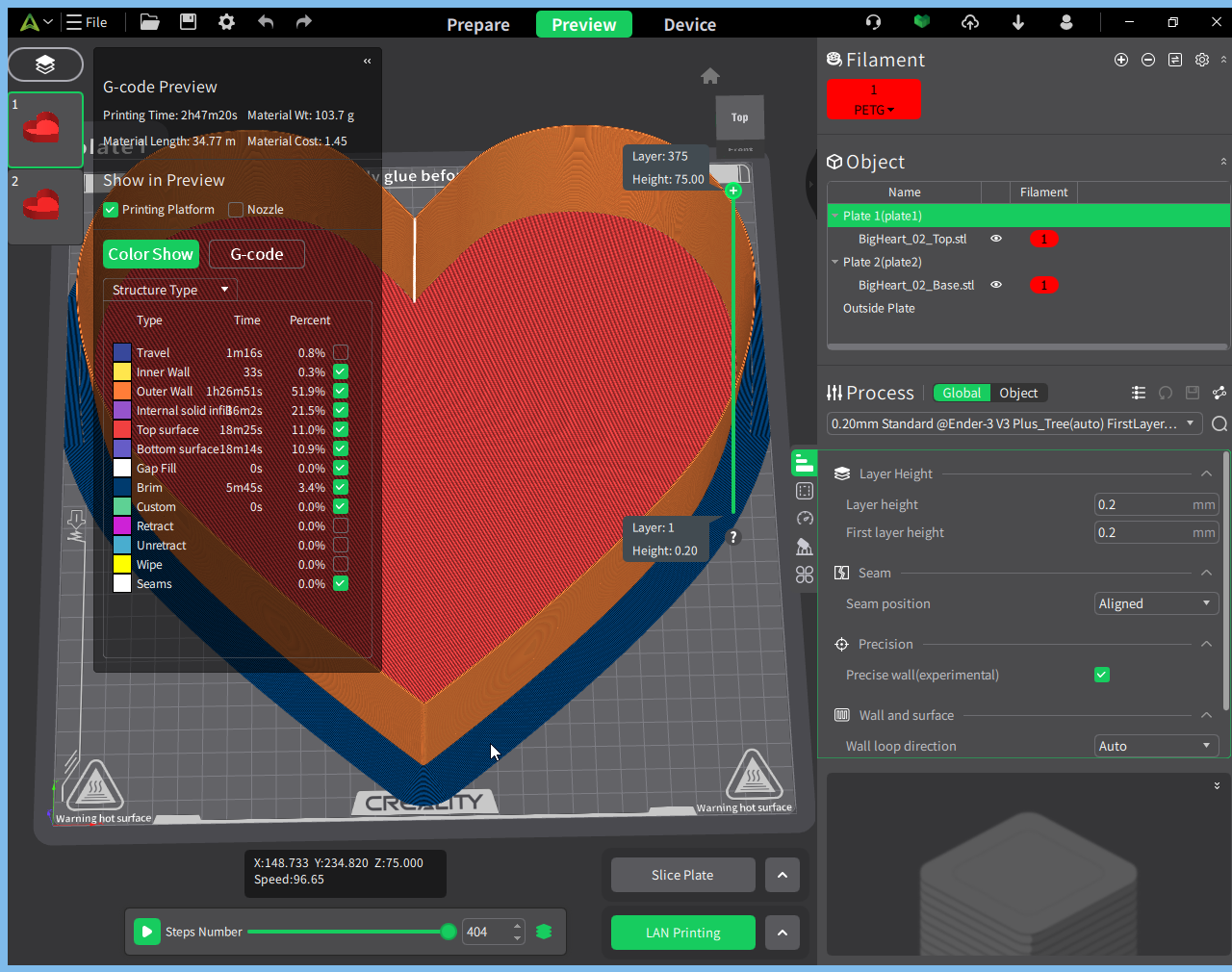The height and width of the screenshot is (972, 1232).
Task: Click the save project icon
Action: (x=189, y=22)
